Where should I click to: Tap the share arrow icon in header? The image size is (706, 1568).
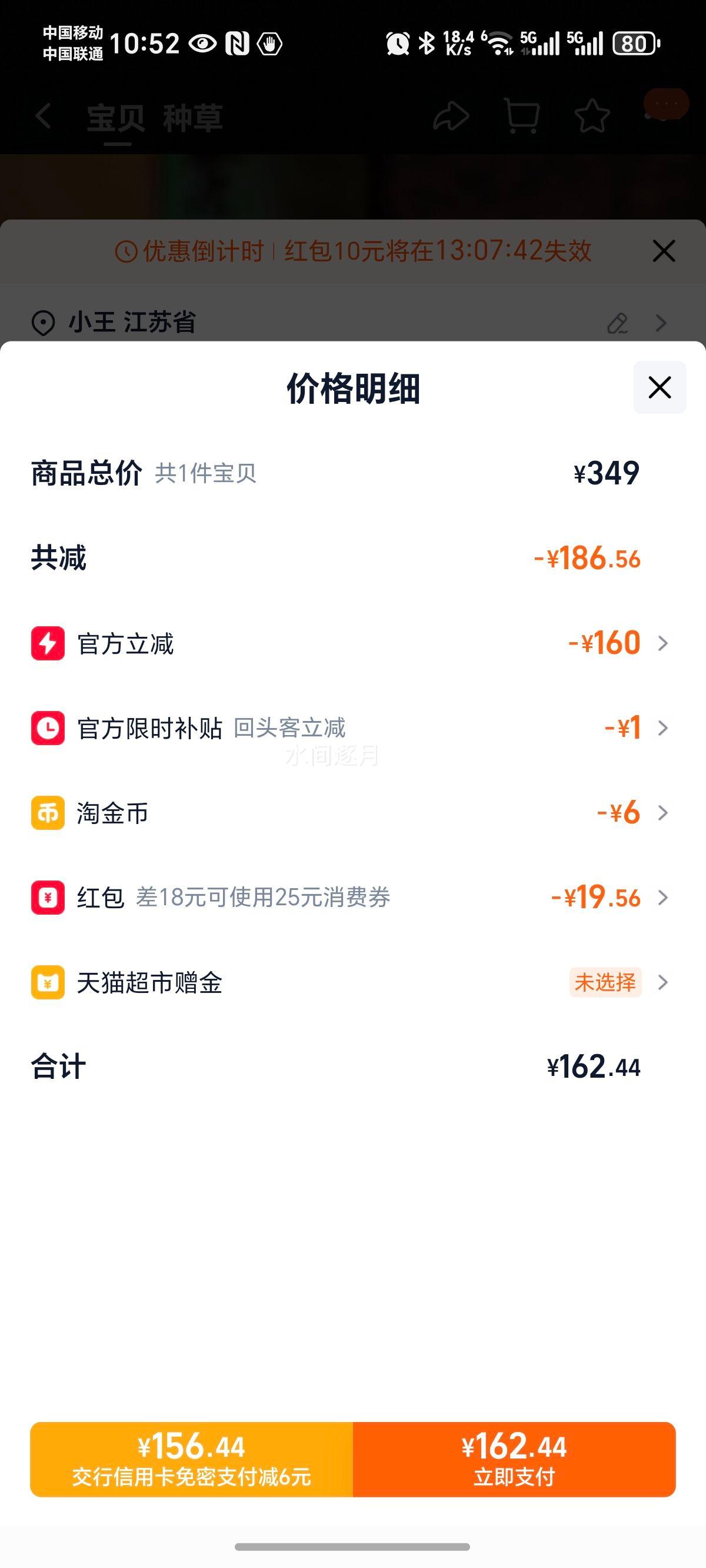point(451,115)
